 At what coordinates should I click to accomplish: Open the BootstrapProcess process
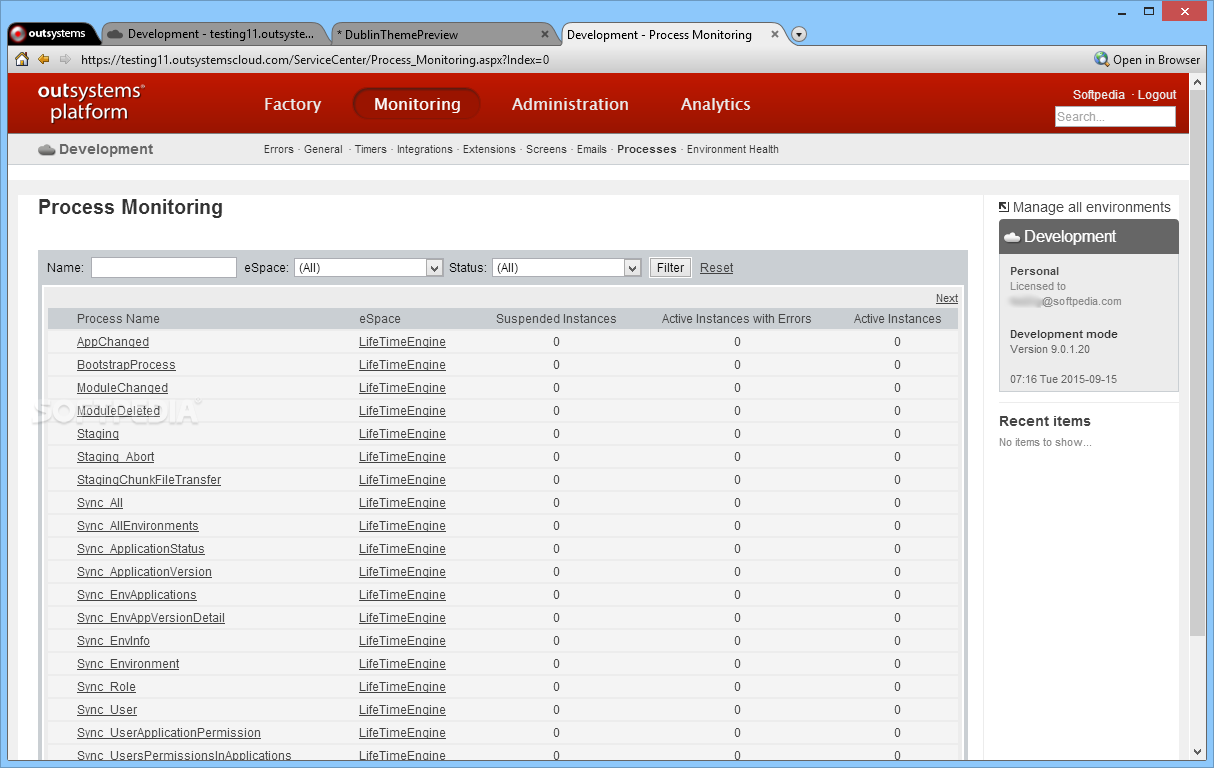126,365
